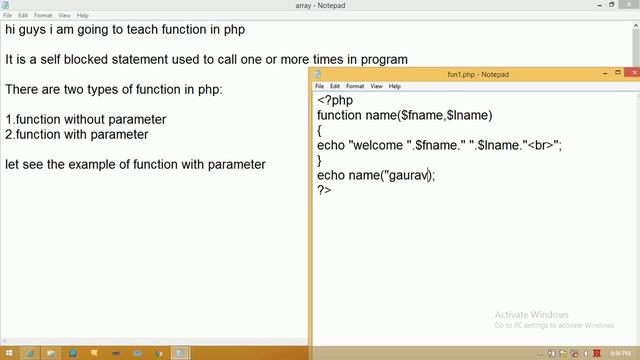
Task: Open View menu in fun1.php Notepad
Action: [376, 86]
